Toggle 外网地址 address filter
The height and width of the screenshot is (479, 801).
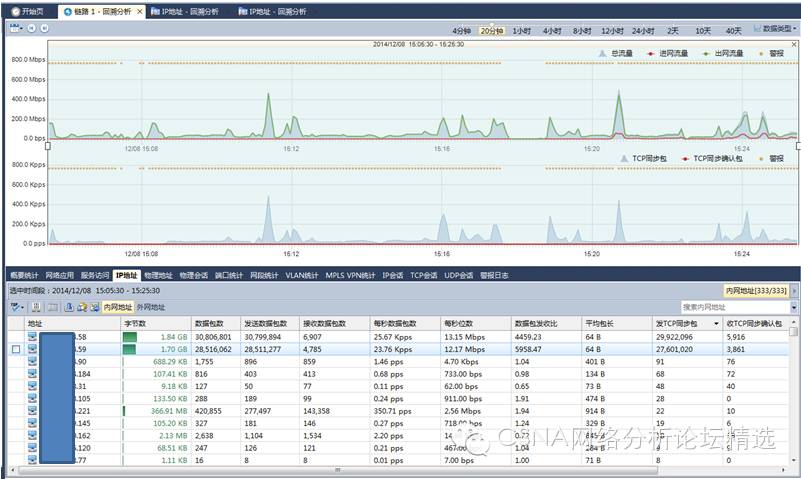pyautogui.click(x=151, y=307)
